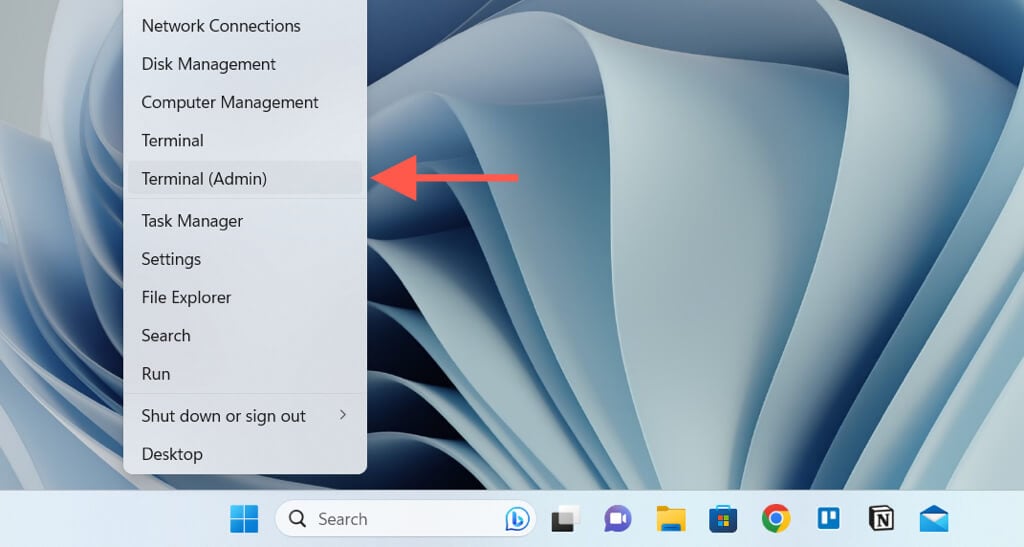
Task: Open File Explorer from the taskbar
Action: click(x=671, y=519)
